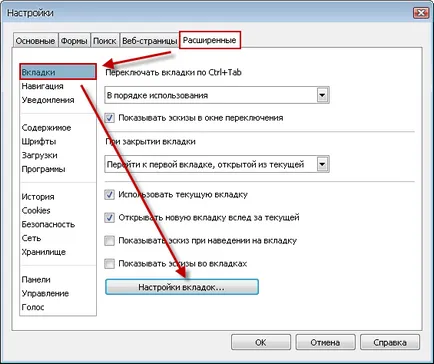Choose the Сеть entry
This screenshot has width=434, height=364.
point(31,238)
